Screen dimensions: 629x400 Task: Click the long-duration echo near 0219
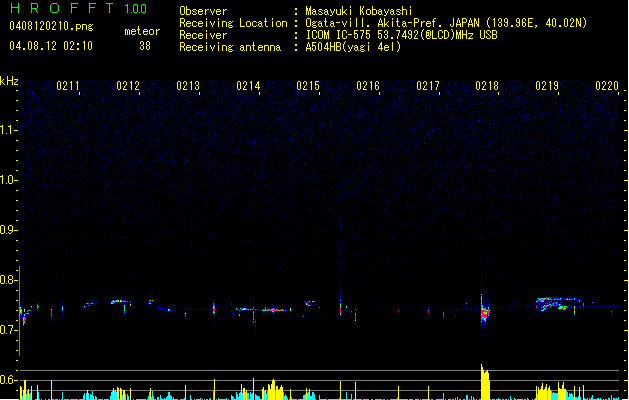(558, 304)
